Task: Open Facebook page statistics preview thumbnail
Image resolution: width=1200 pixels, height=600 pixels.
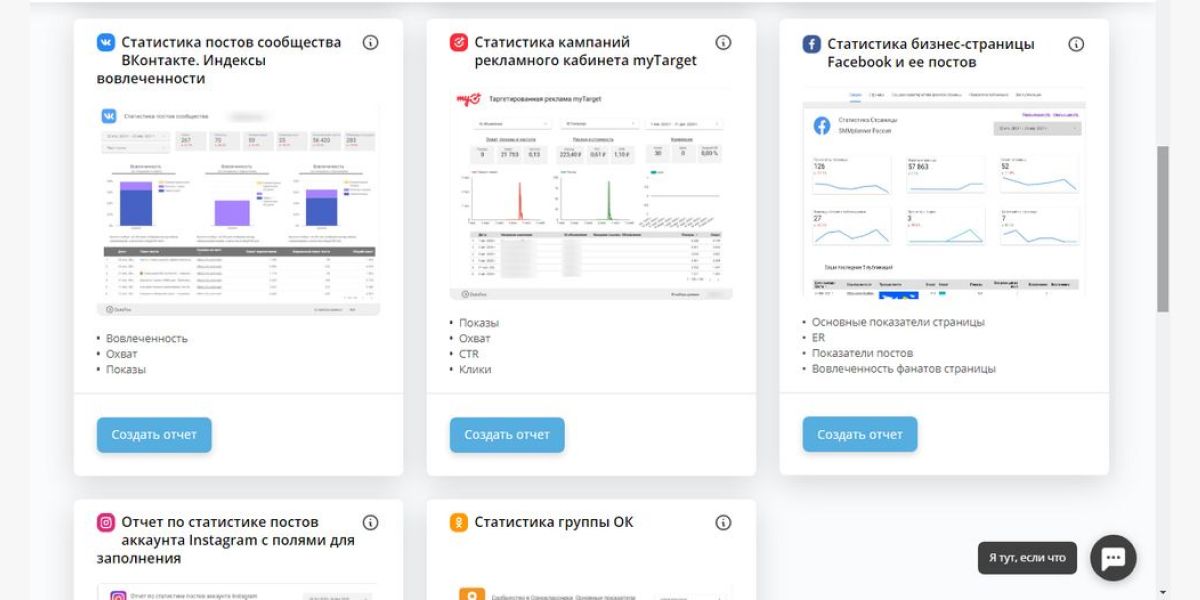Action: pos(944,192)
